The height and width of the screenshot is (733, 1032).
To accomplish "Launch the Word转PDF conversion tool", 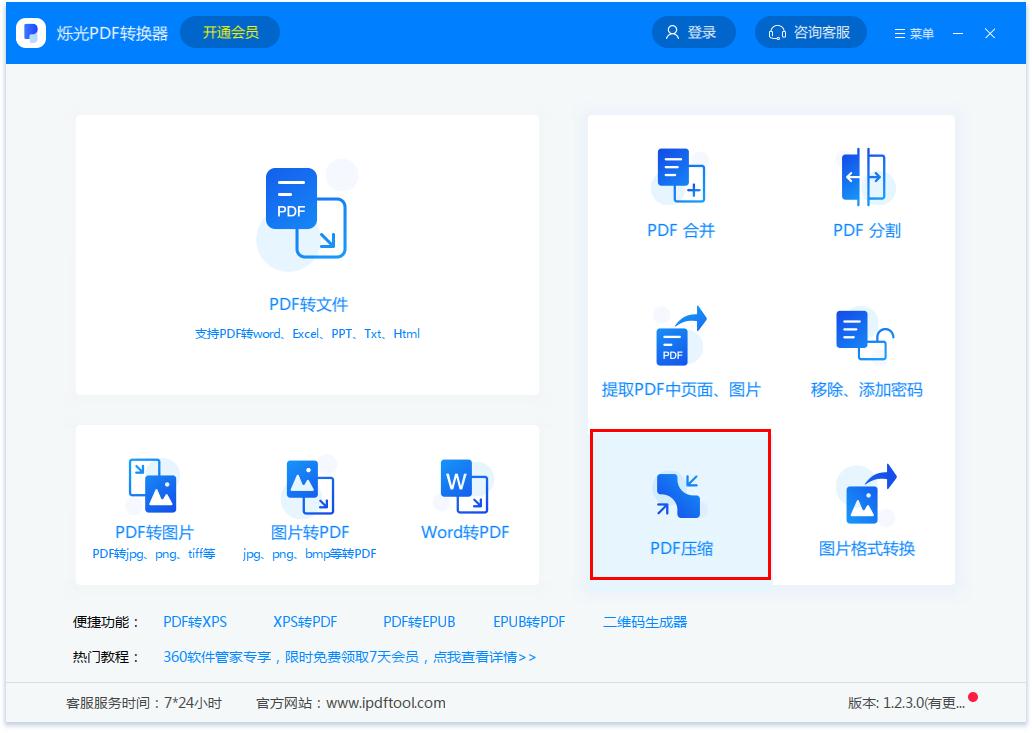I will tap(462, 500).
